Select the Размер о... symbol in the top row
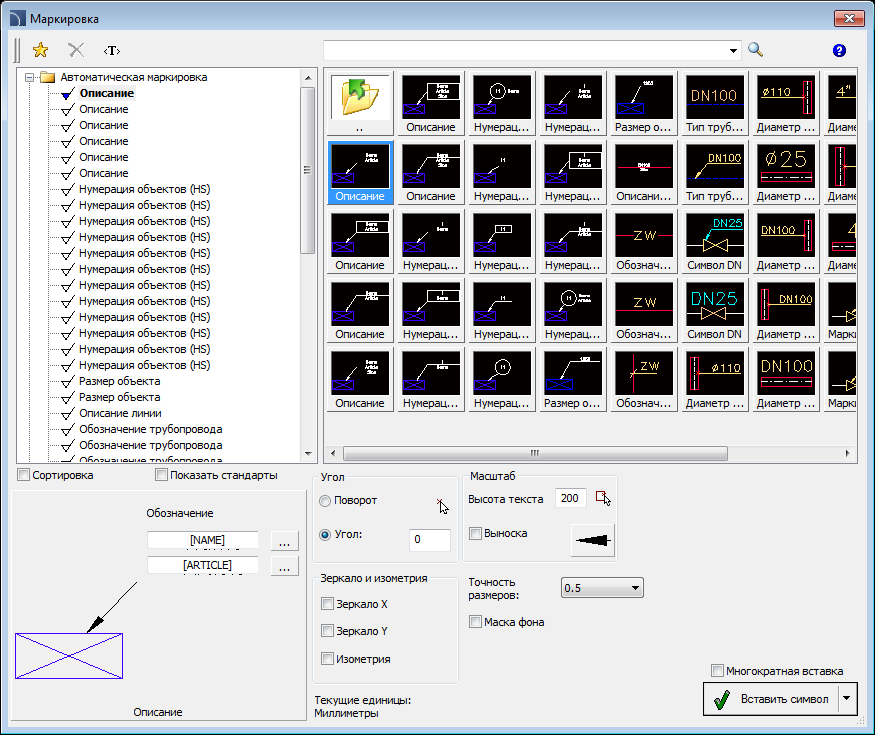 (x=643, y=103)
